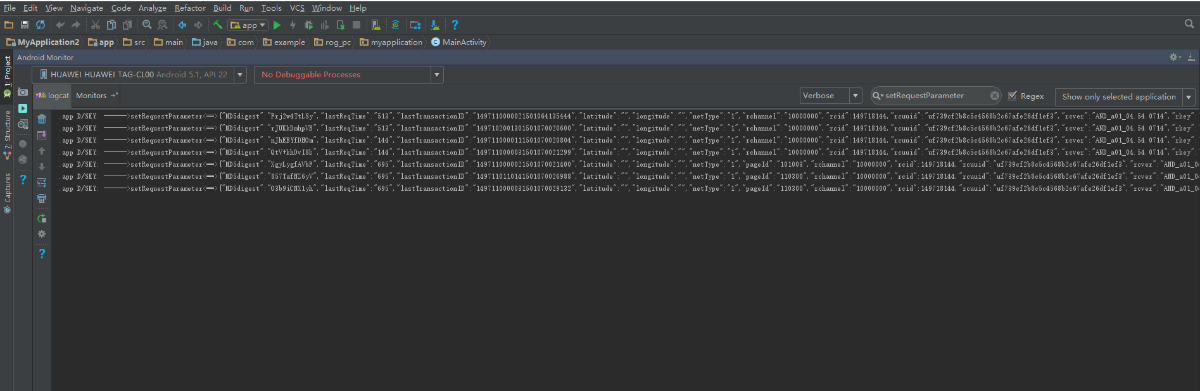Select the Monitors tab
The width and height of the screenshot is (1200, 391).
97,95
